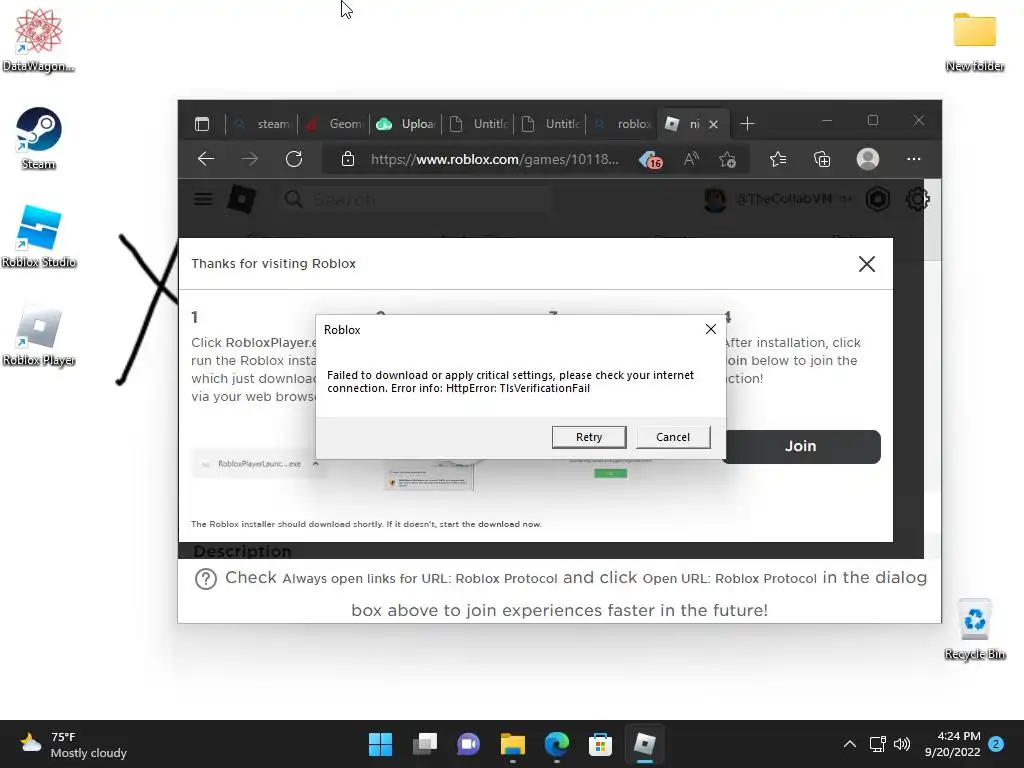Open the Roblox hamburger navigation menu
1024x768 pixels.
(x=203, y=199)
